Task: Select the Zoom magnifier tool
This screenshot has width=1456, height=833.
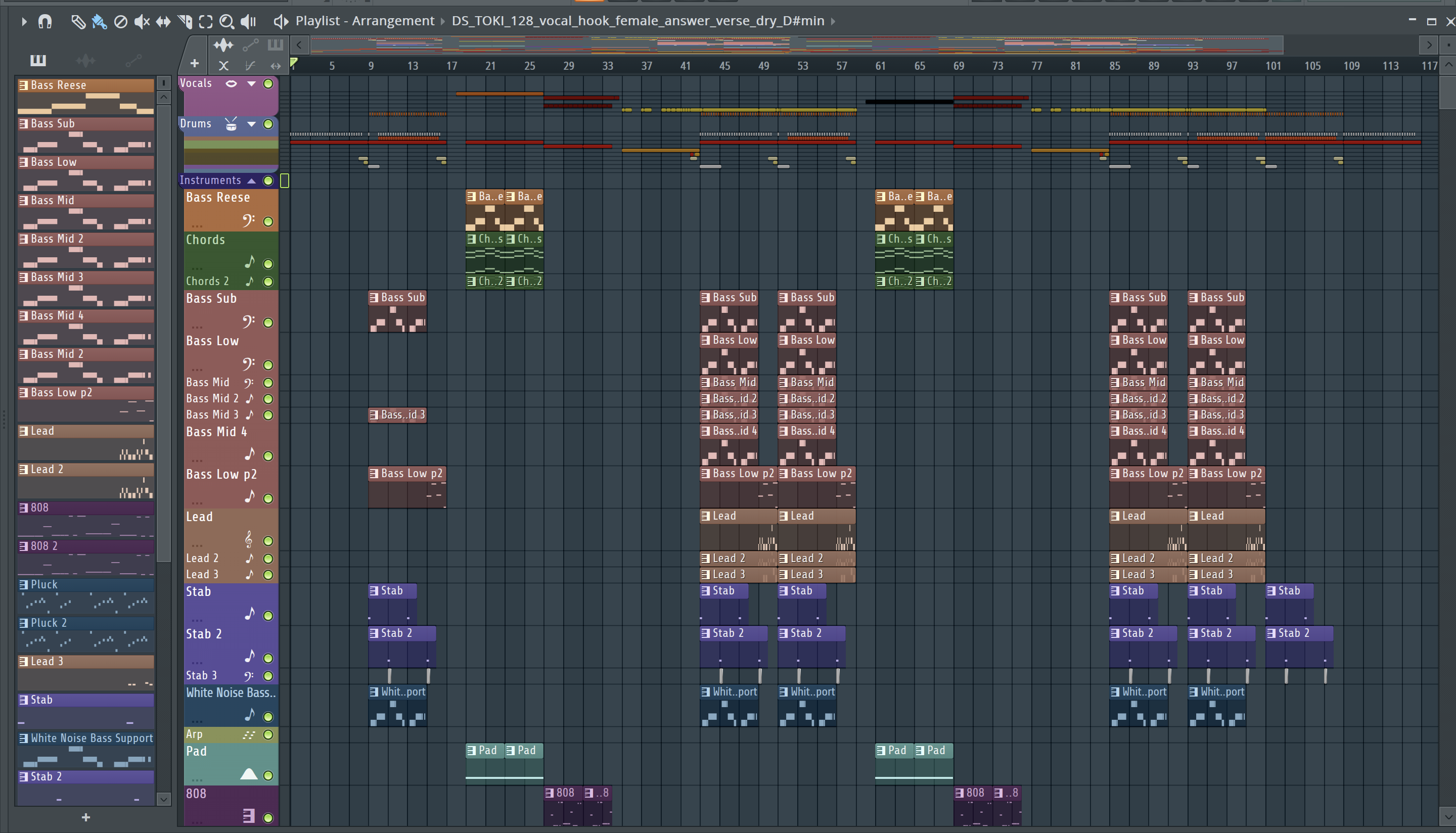Action: [x=226, y=22]
